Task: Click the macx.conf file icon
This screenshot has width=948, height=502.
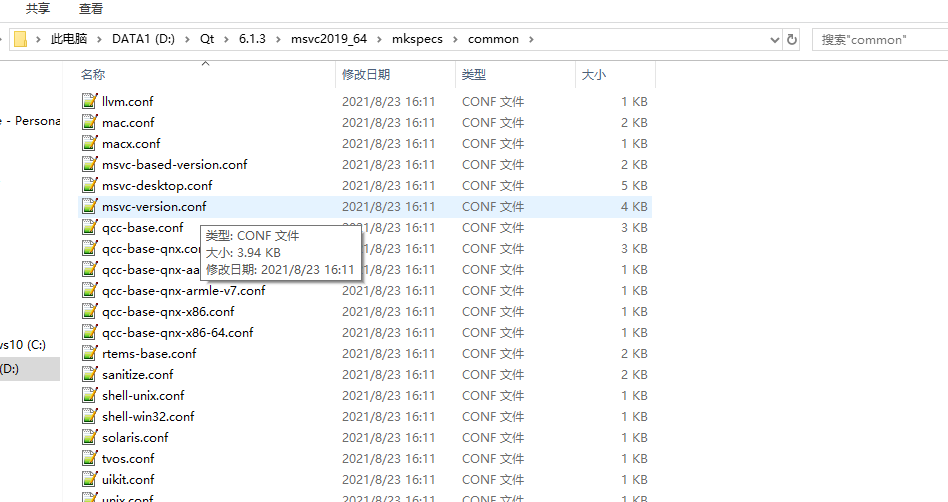Action: [x=89, y=143]
